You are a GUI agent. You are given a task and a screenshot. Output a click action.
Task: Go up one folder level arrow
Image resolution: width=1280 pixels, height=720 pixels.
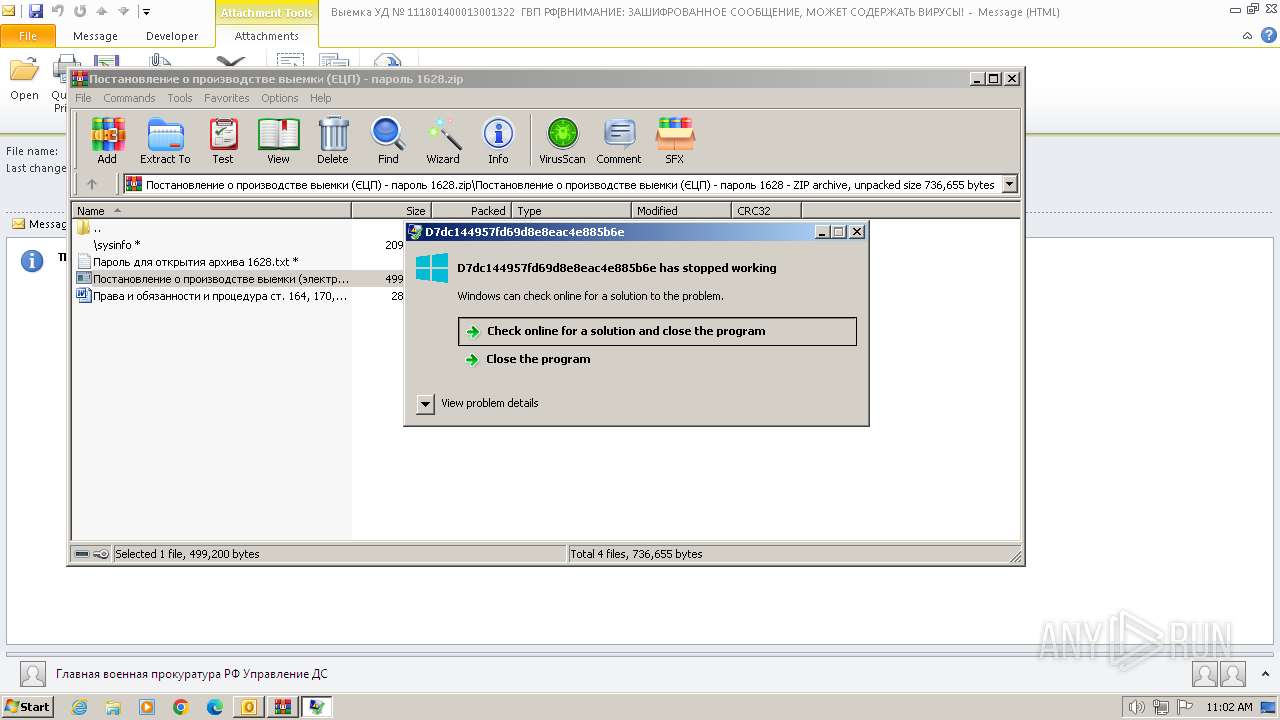click(x=92, y=184)
